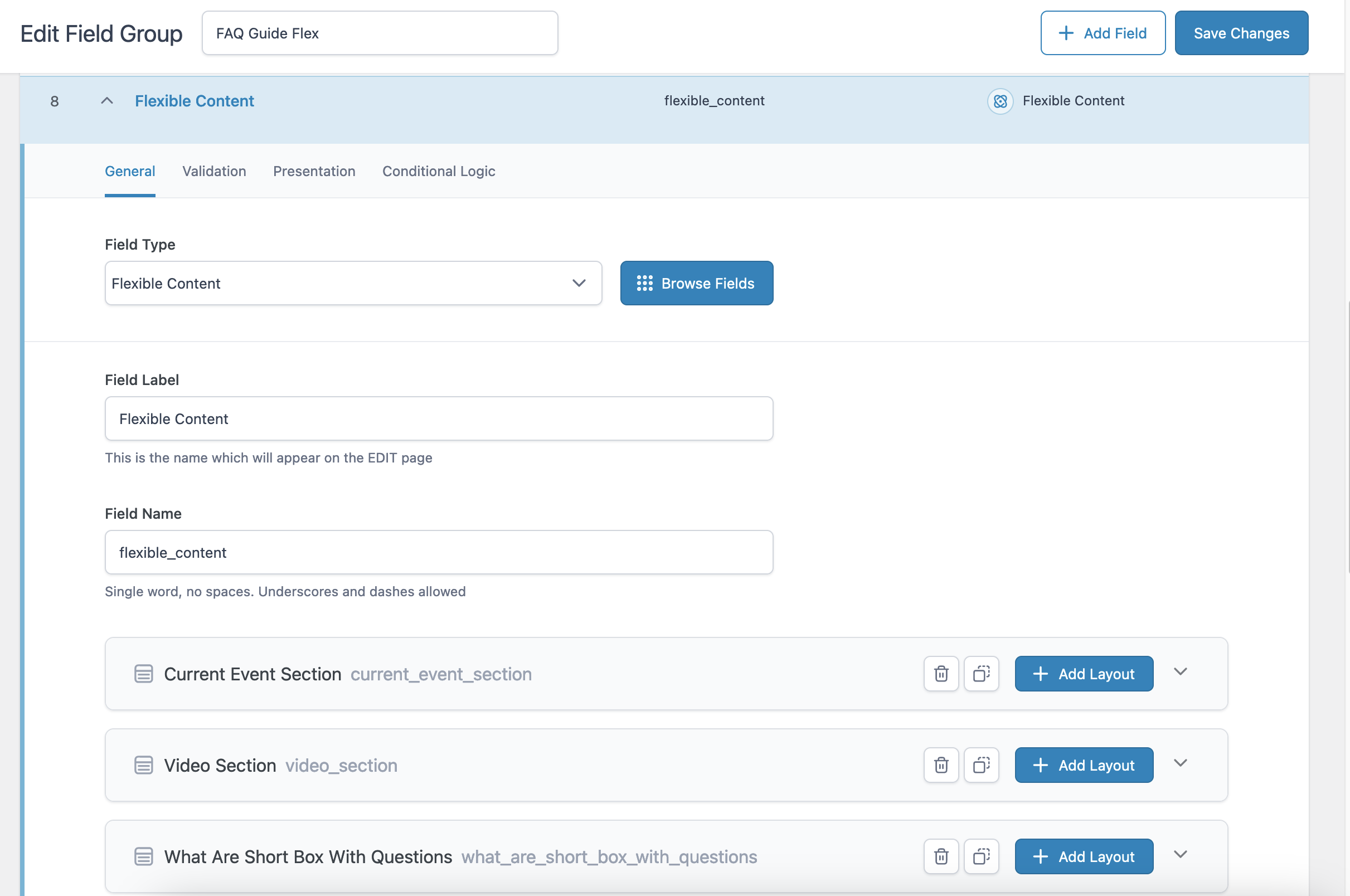This screenshot has width=1350, height=896.
Task: Open the Presentation tab
Action: (x=314, y=172)
